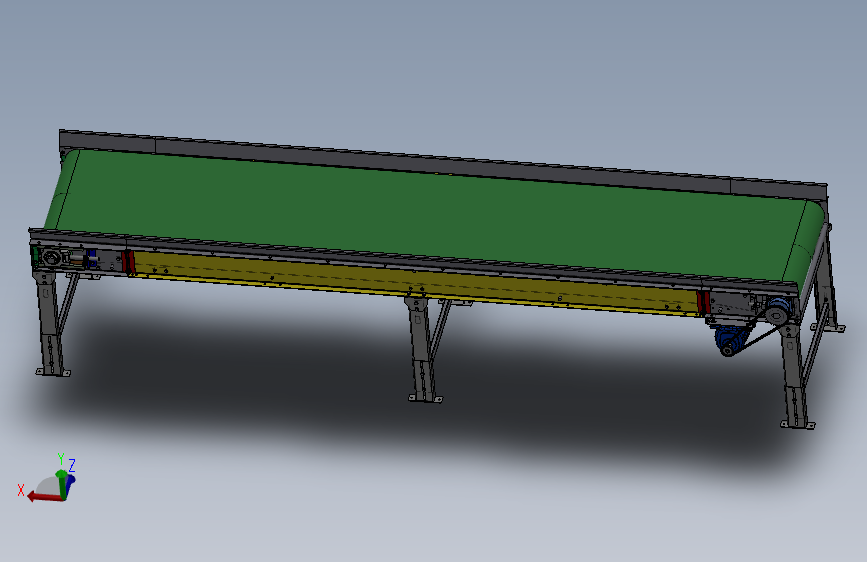The image size is (867, 562).
Task: Select the blue drive motor under conveyor
Action: (x=730, y=340)
